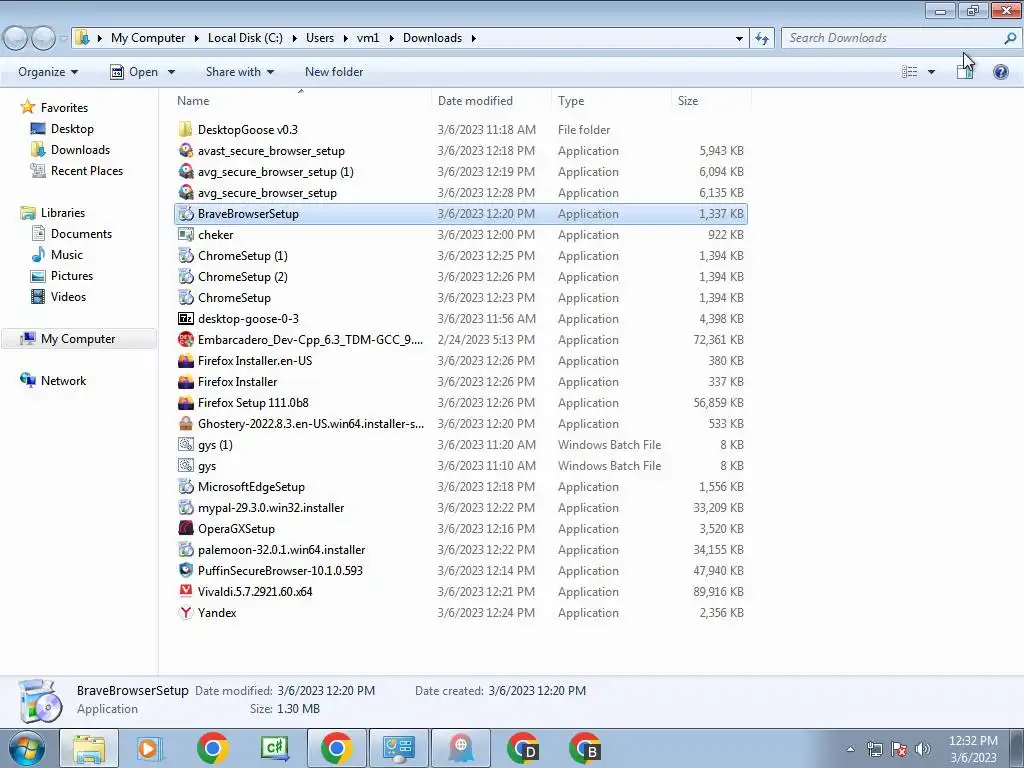Open the Action Center flag tray icon
The image size is (1024, 768).
tap(899, 748)
